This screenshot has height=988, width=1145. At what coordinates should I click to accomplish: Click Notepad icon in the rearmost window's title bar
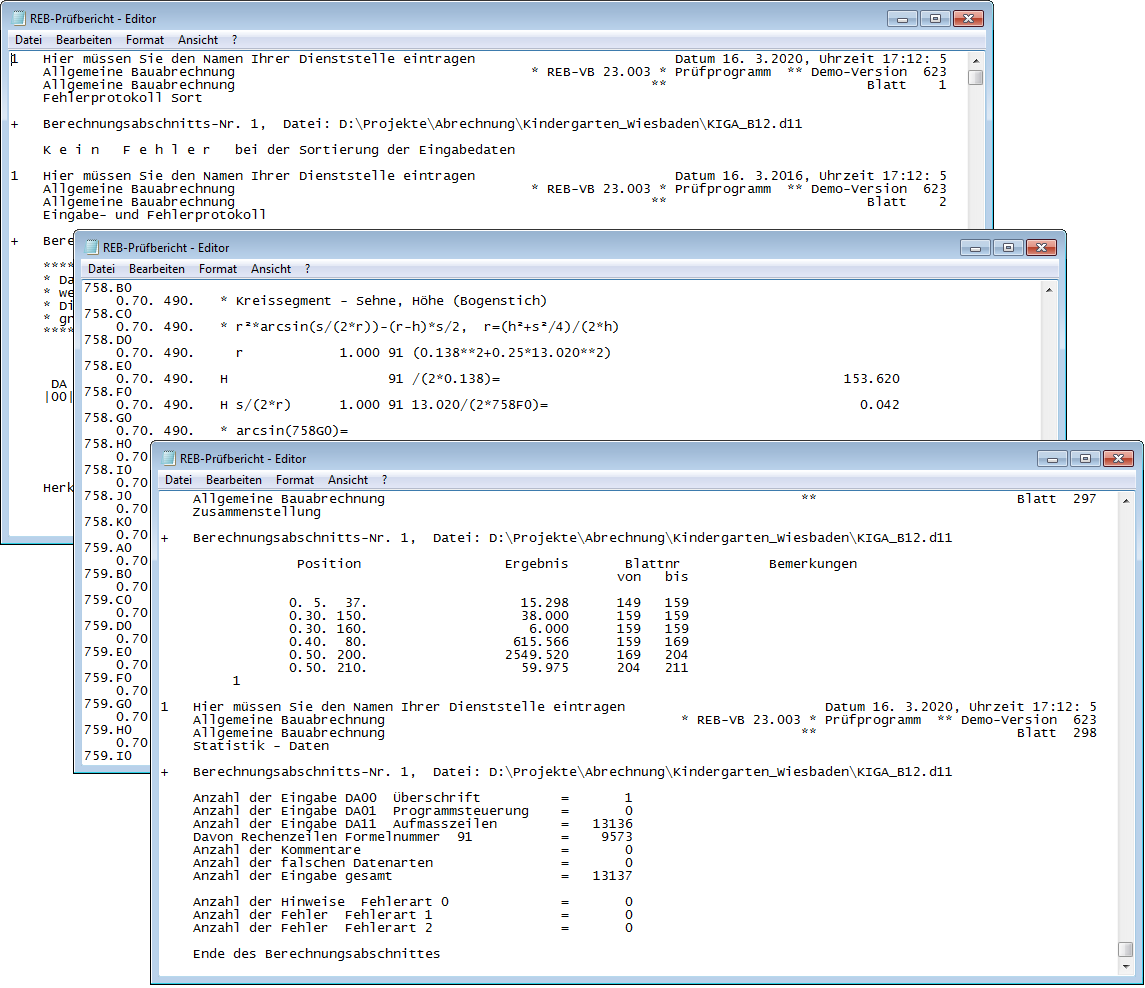pos(18,19)
